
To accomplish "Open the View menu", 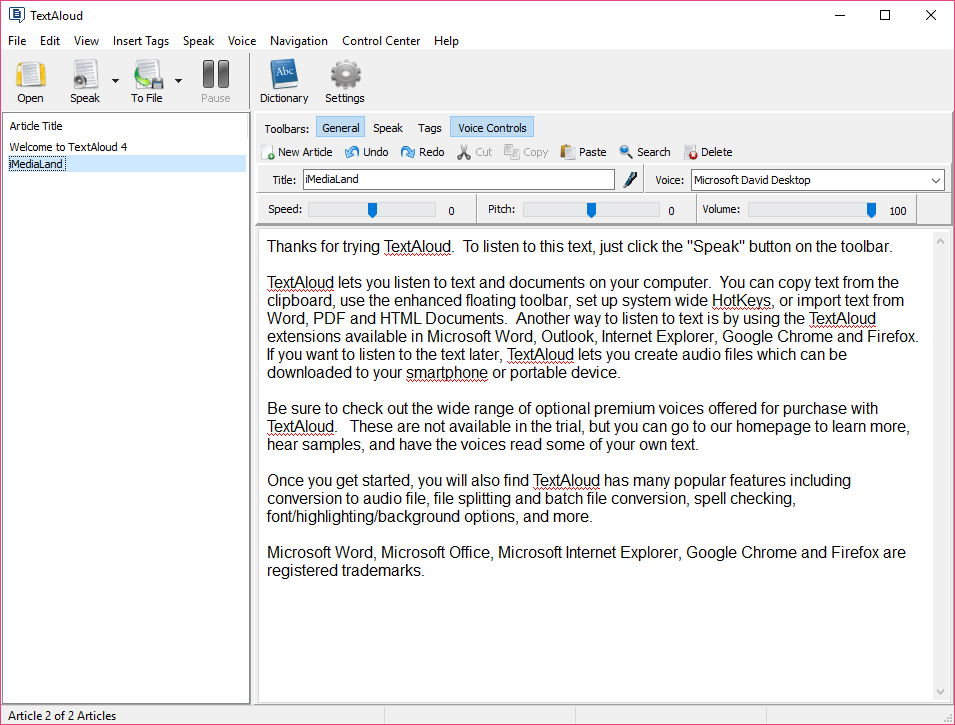I will 86,41.
